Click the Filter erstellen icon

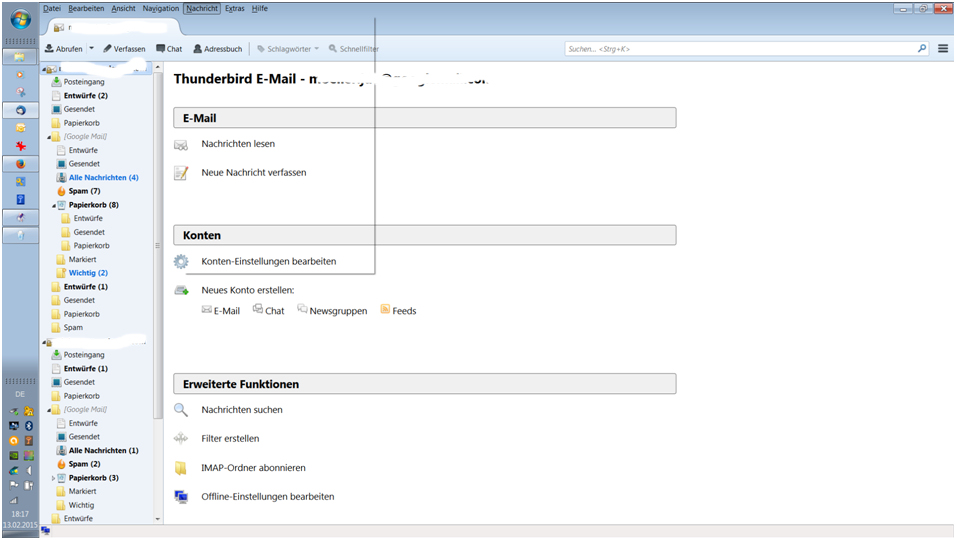(x=181, y=438)
